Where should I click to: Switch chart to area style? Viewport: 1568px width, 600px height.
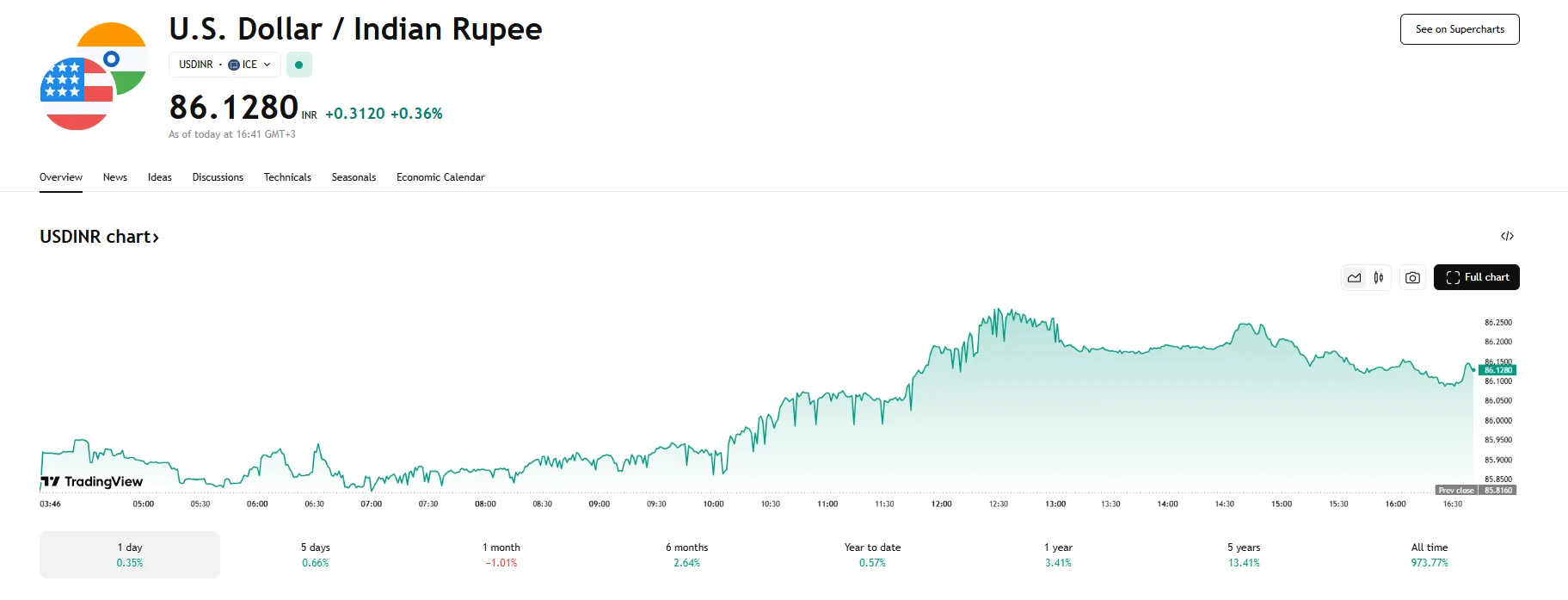pyautogui.click(x=1354, y=277)
